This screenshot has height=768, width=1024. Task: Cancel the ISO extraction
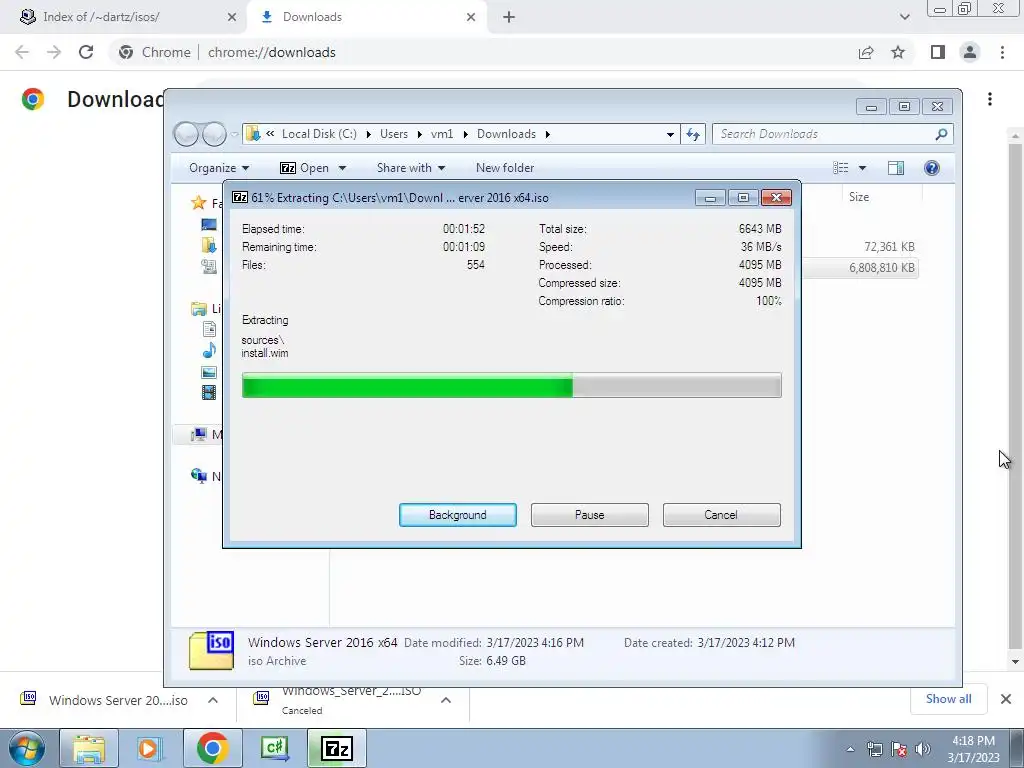[721, 515]
